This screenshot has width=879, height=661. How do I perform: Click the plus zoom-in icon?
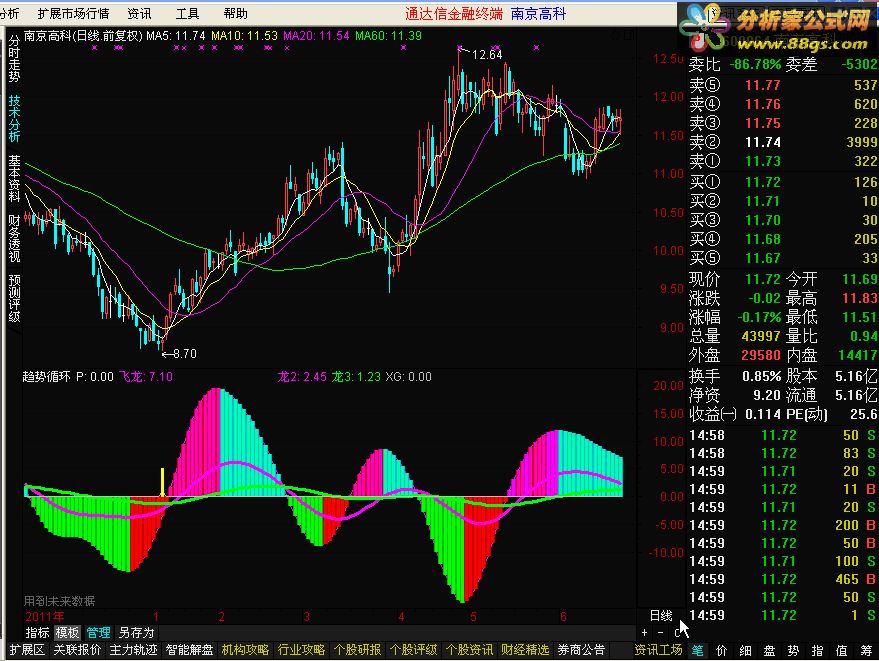coord(645,632)
